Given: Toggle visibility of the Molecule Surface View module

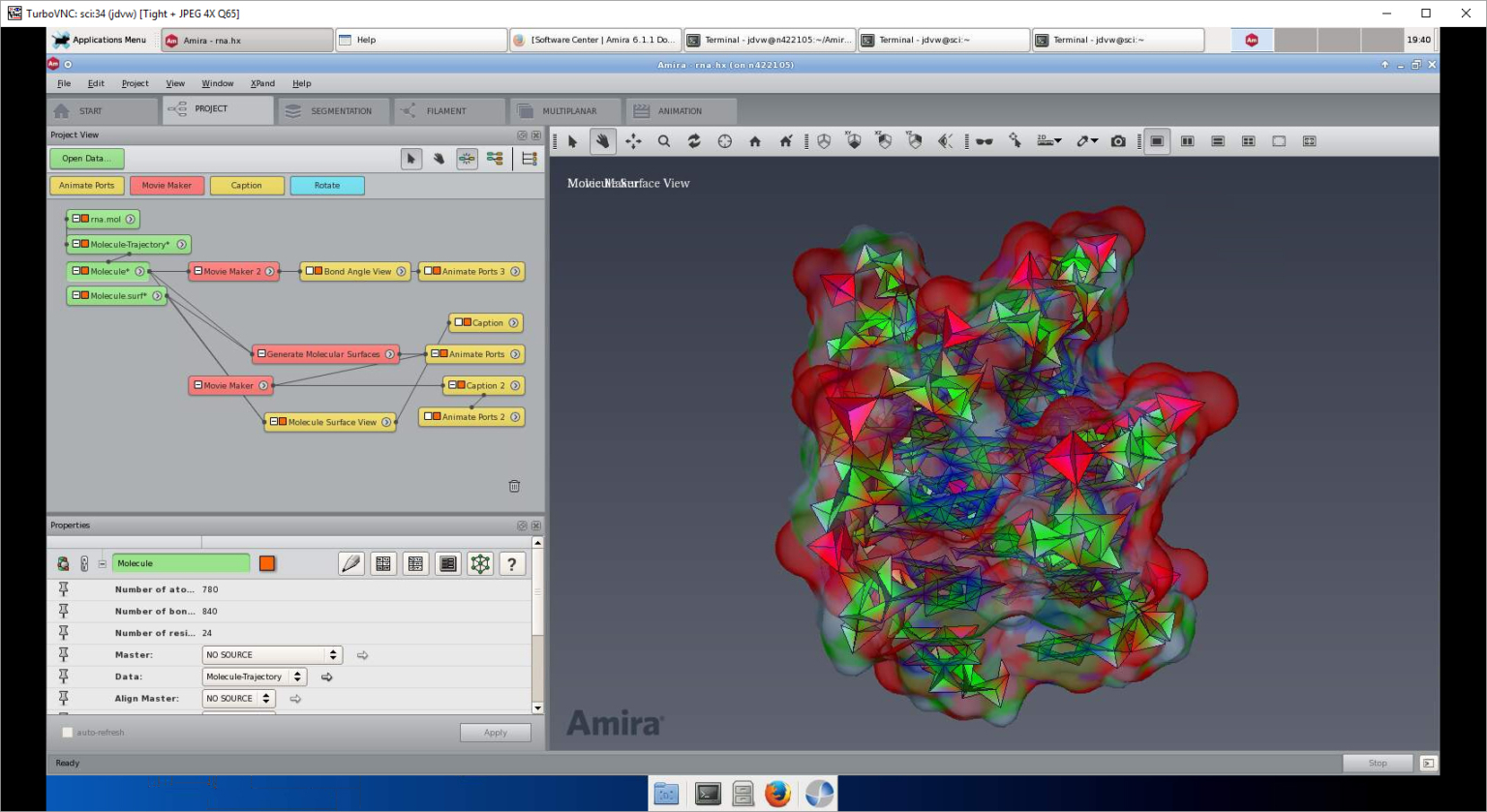Looking at the screenshot, I should point(282,422).
